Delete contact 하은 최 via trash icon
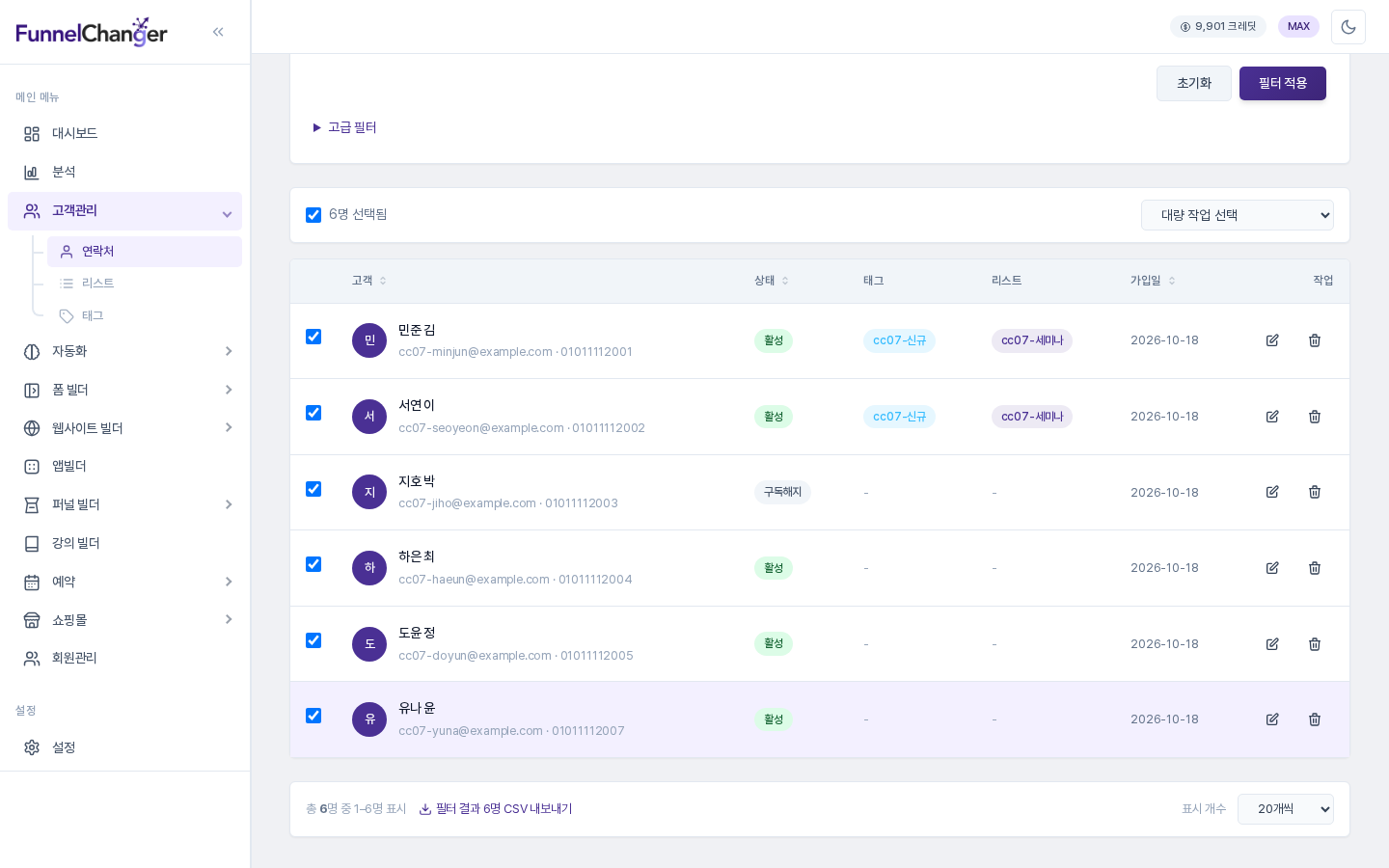Image resolution: width=1389 pixels, height=868 pixels. click(1315, 568)
